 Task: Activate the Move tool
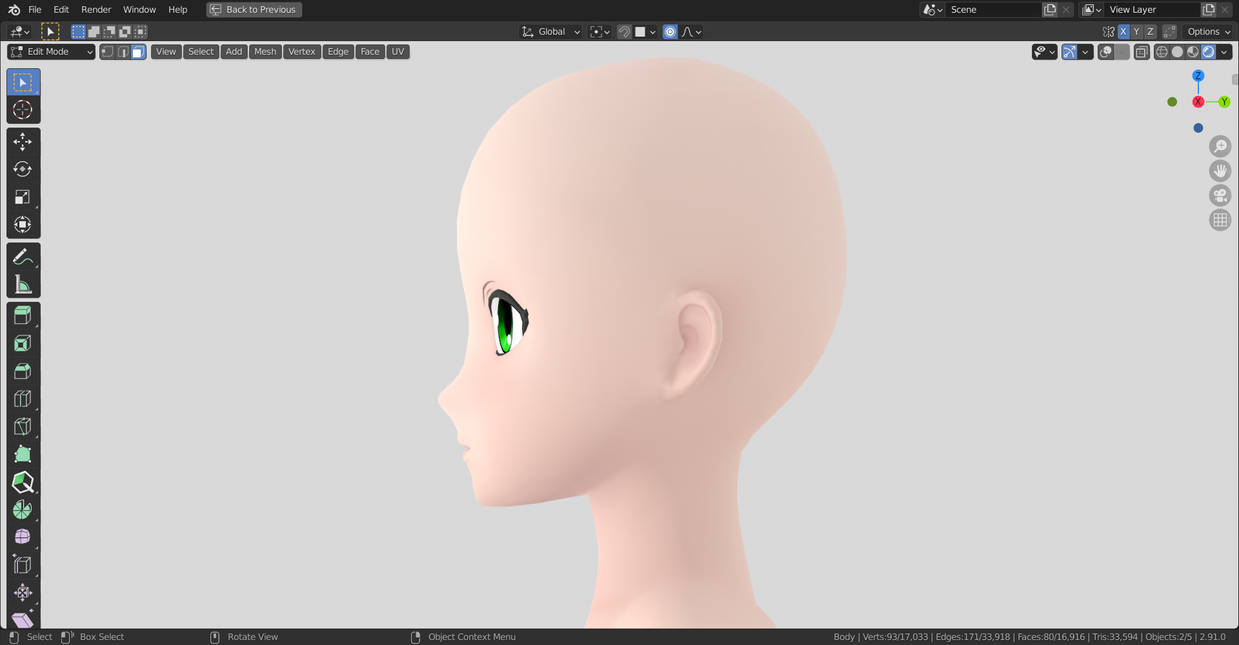coord(23,142)
